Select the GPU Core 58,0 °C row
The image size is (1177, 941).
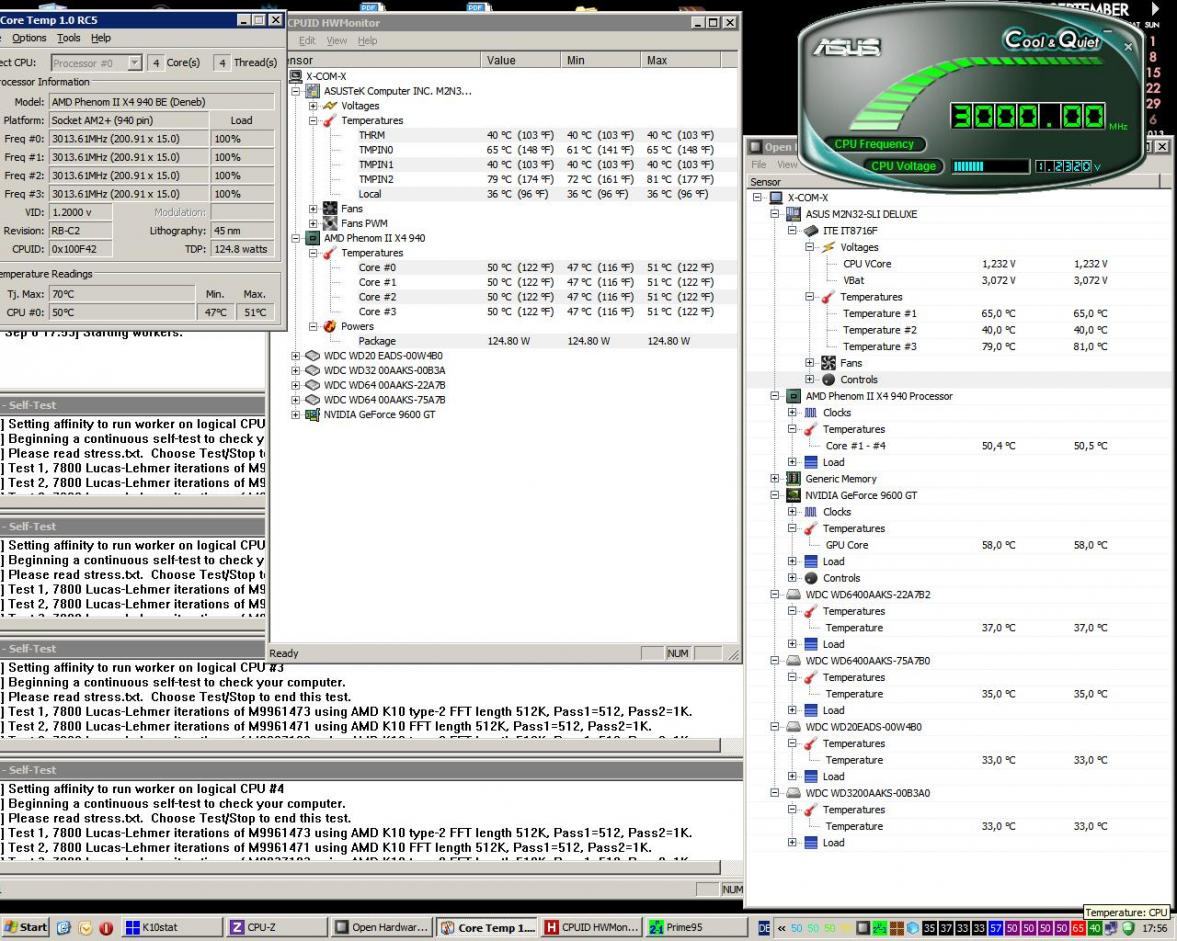[x=957, y=545]
